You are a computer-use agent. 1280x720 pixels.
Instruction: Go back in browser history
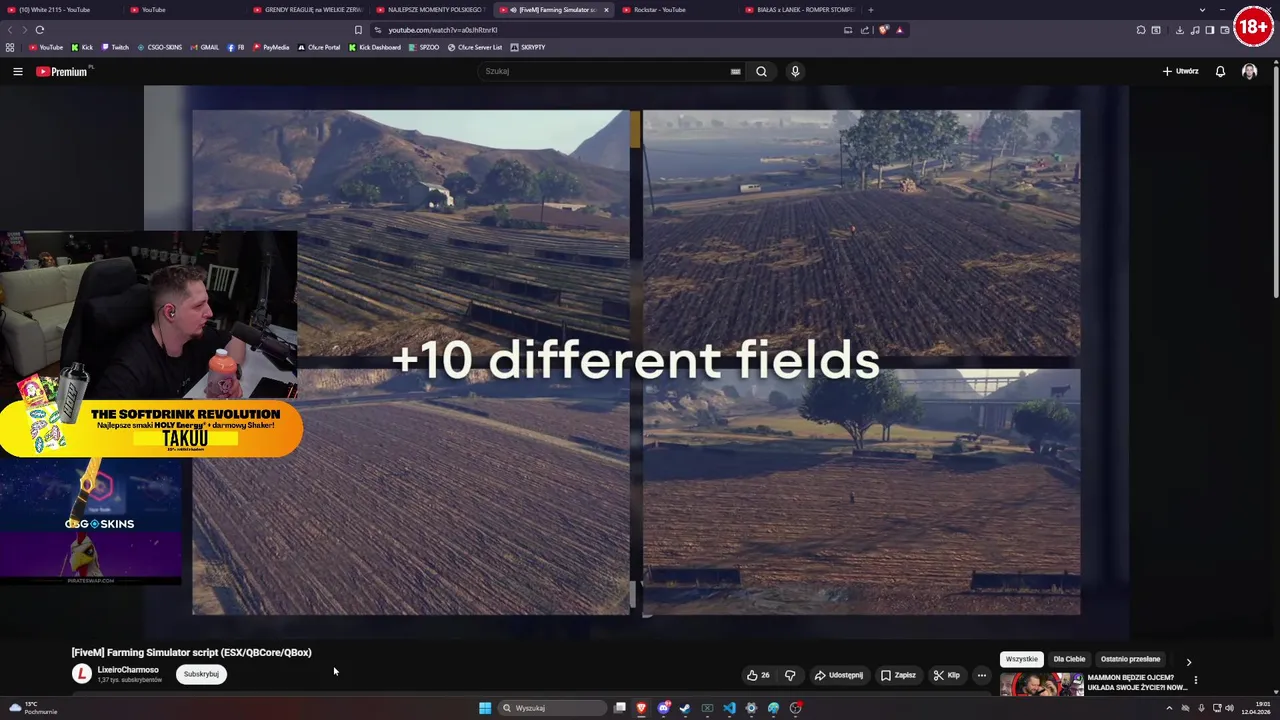(11, 30)
